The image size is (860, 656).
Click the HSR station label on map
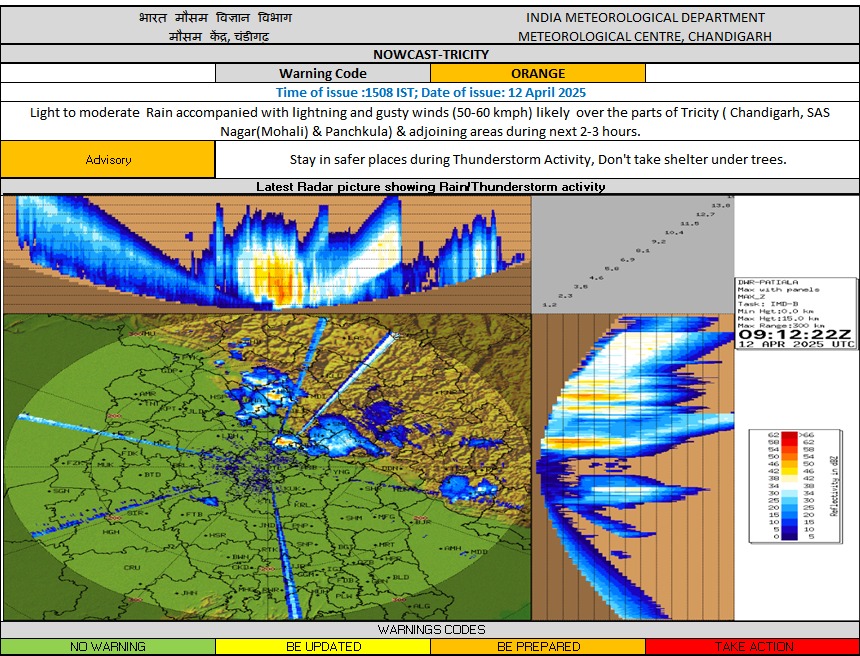[x=217, y=535]
